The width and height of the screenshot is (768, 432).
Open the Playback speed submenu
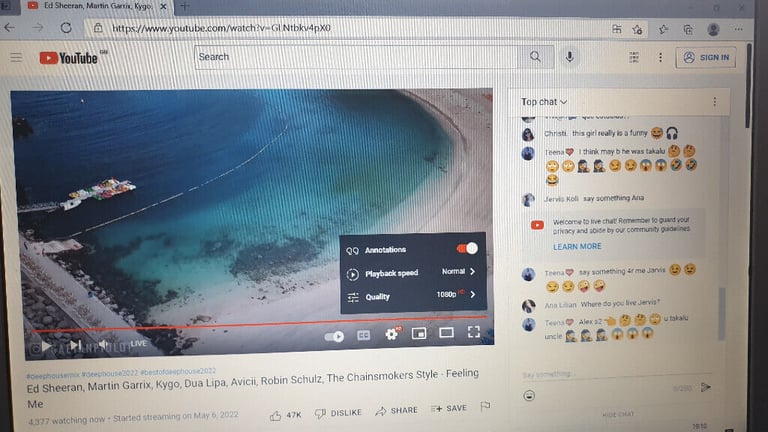click(x=413, y=273)
